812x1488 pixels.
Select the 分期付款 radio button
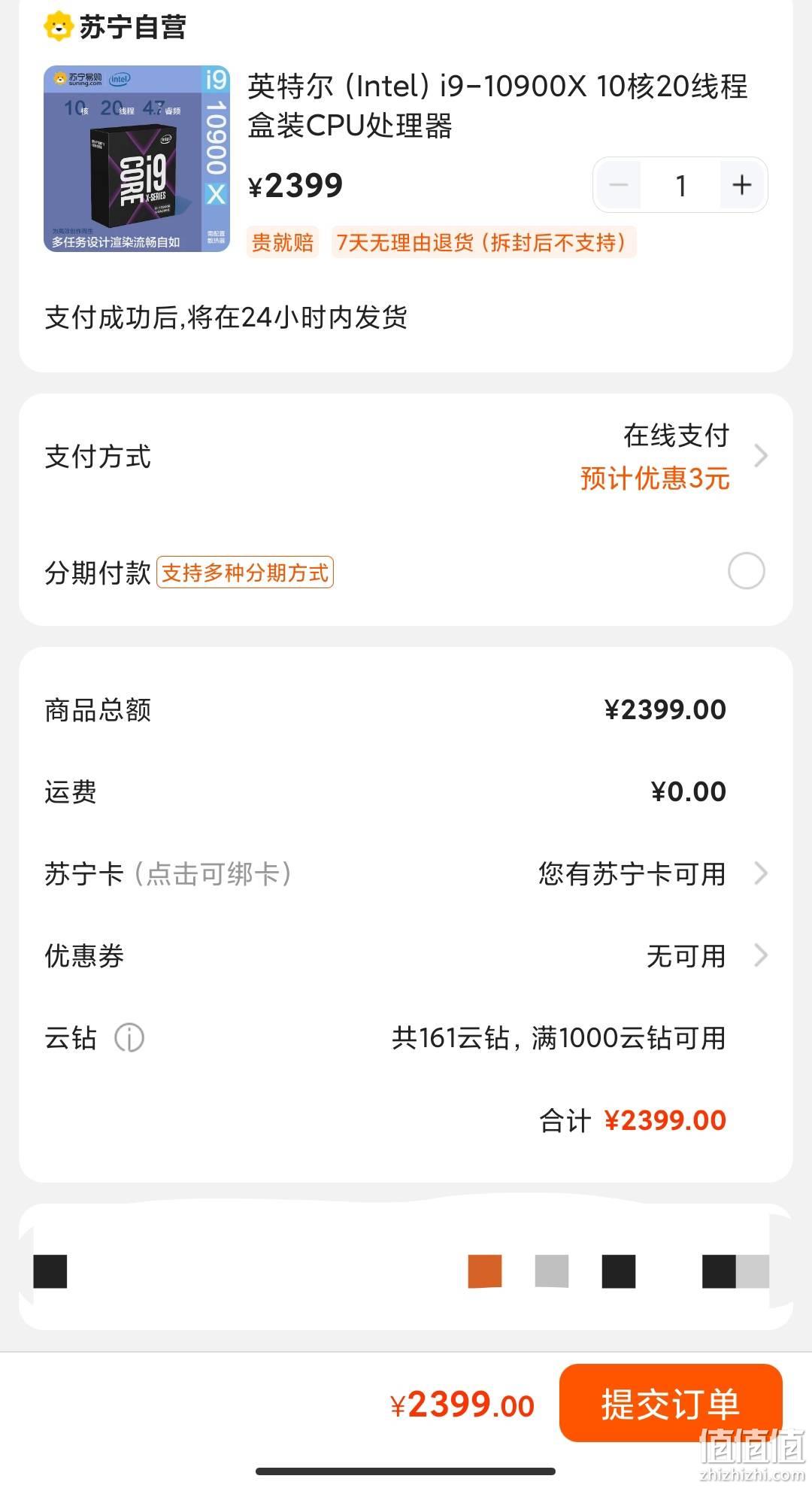(747, 571)
